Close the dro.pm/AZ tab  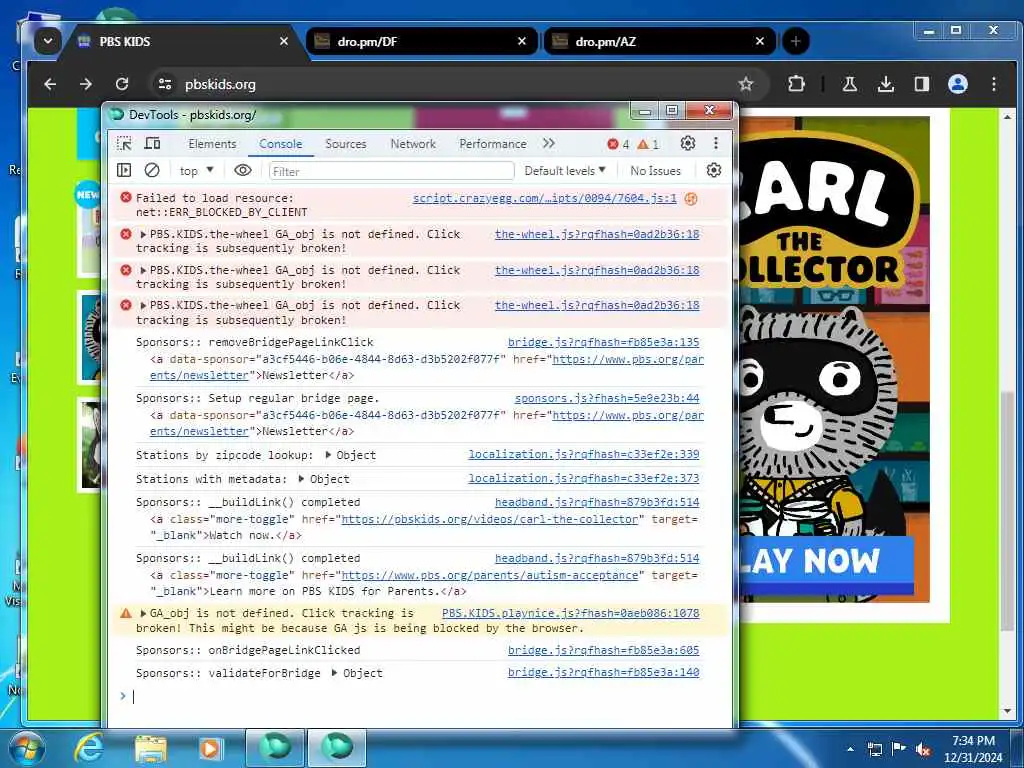click(x=760, y=41)
